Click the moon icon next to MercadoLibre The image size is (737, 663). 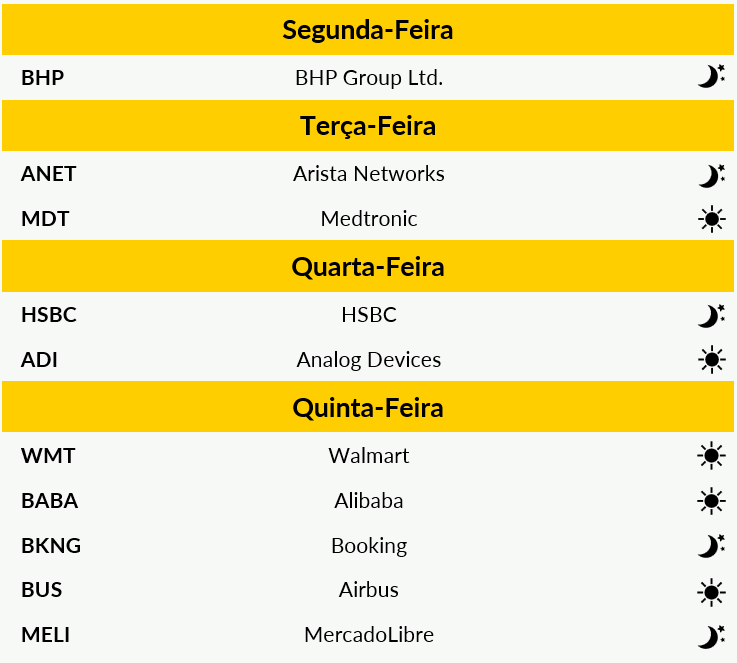(x=711, y=637)
